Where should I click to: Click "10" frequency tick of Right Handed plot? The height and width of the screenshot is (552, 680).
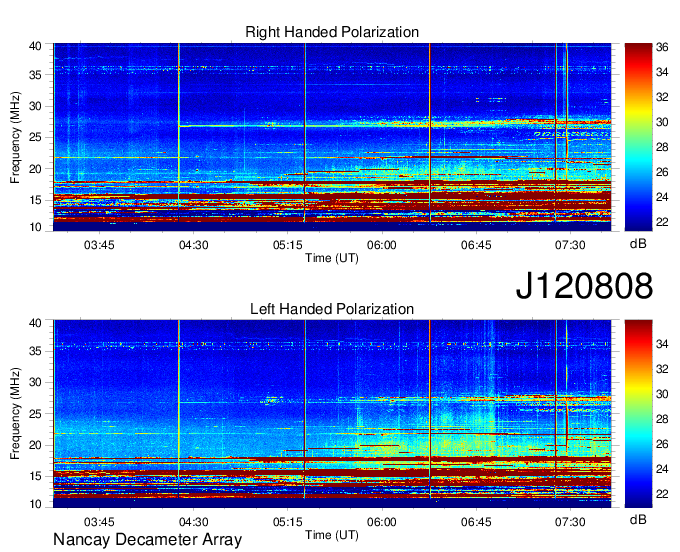point(35,227)
